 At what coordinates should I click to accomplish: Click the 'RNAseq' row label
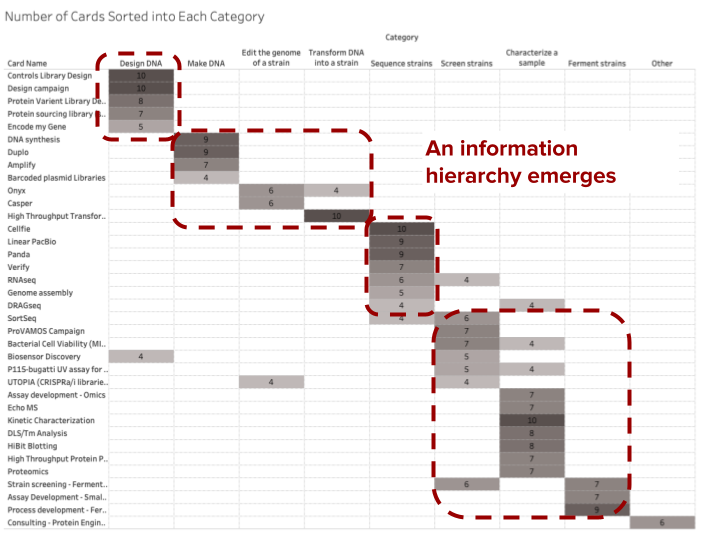point(21,280)
